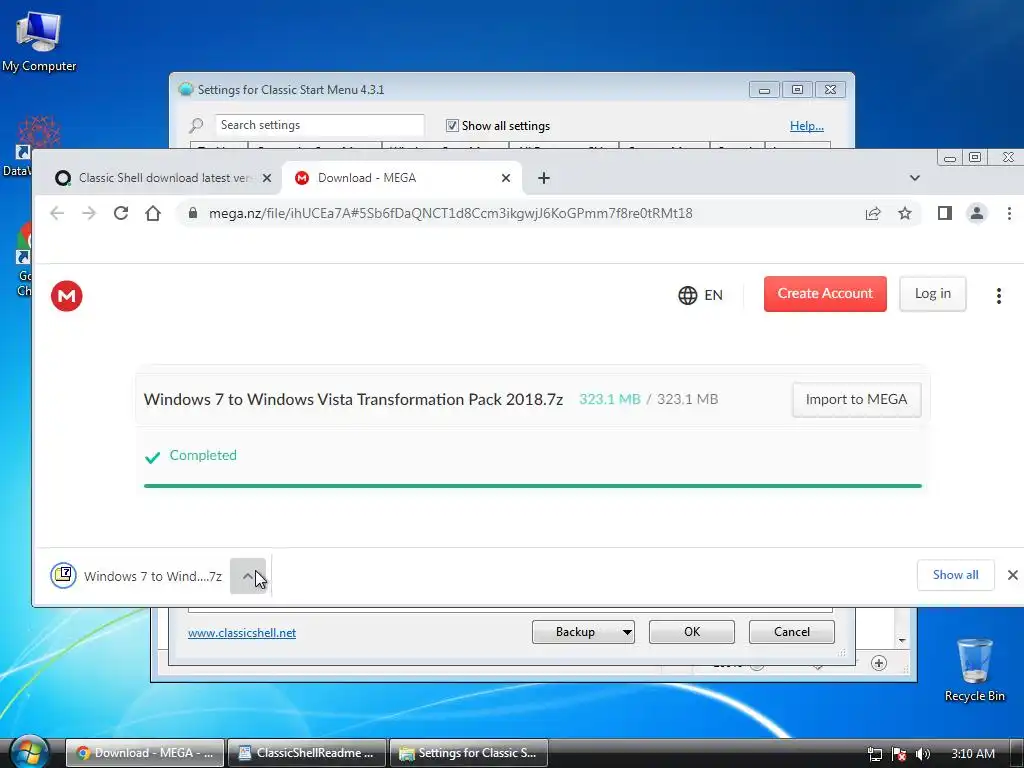Open the Help... link in settings
The image size is (1024, 768).
pyautogui.click(x=807, y=126)
